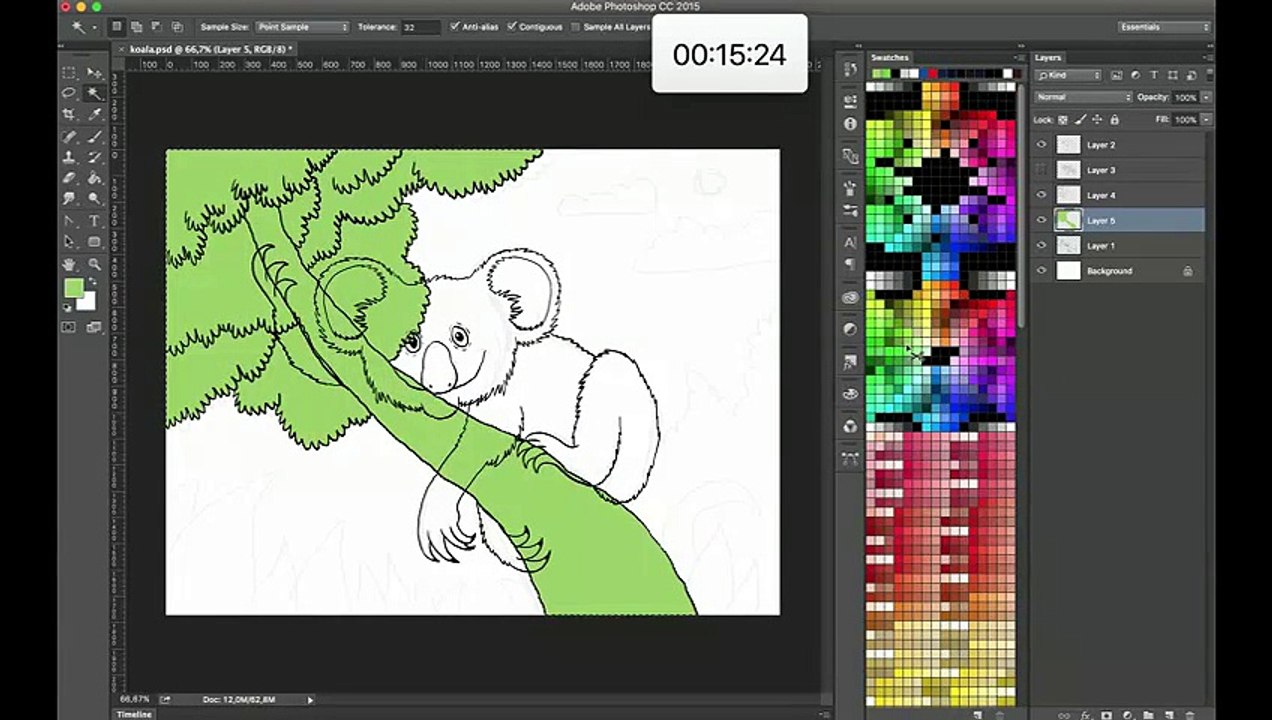Image resolution: width=1272 pixels, height=720 pixels.
Task: Select the Hand tool
Action: pos(69,265)
